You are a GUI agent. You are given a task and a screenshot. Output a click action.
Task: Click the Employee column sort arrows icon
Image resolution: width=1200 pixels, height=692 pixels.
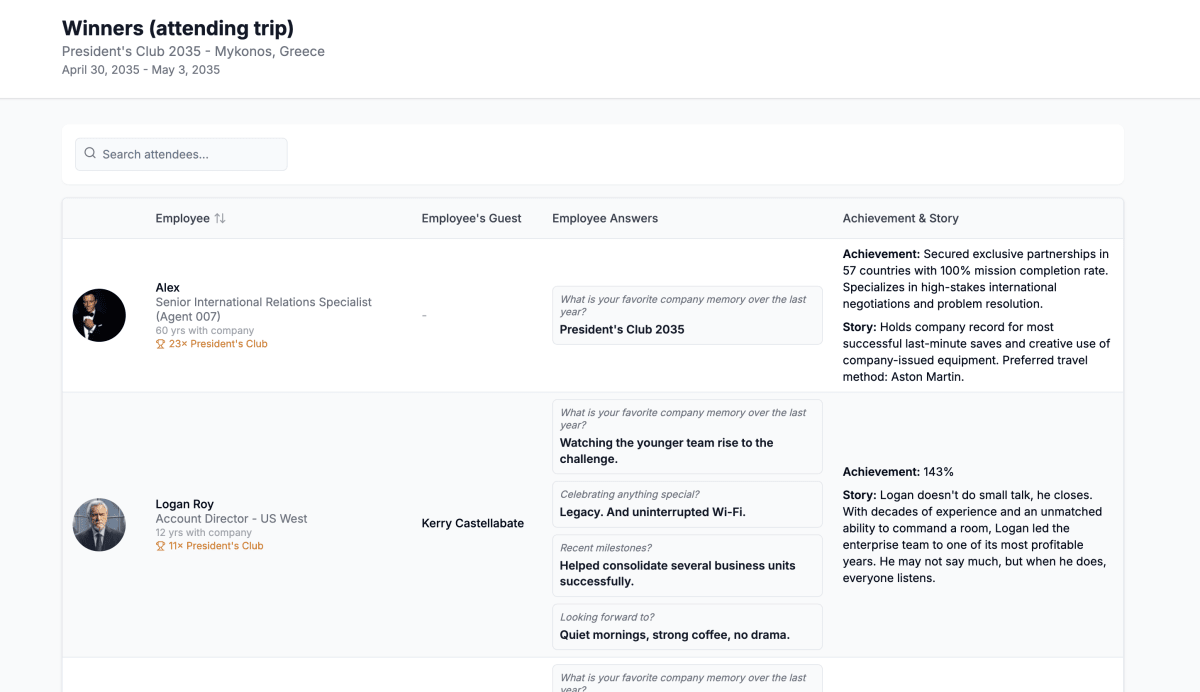tap(220, 218)
